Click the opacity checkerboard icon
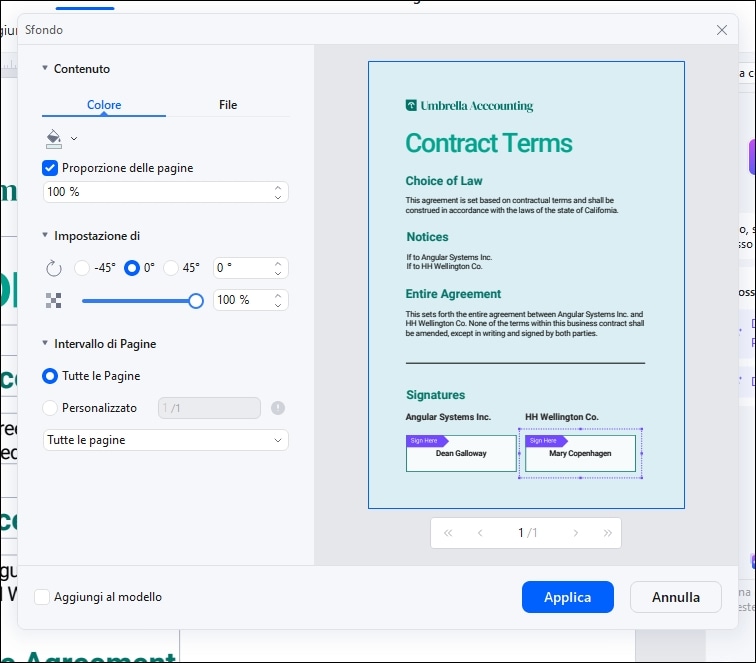 pos(54,300)
